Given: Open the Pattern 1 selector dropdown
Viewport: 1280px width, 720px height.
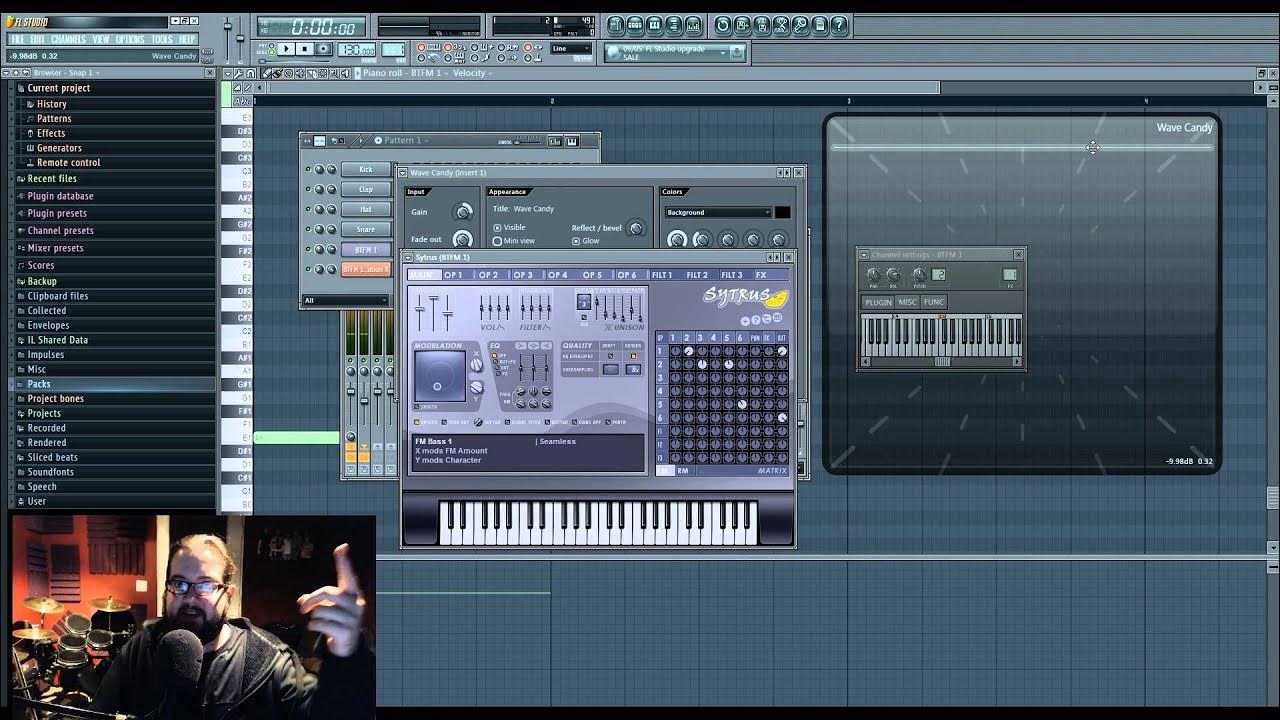Looking at the screenshot, I should coord(403,140).
